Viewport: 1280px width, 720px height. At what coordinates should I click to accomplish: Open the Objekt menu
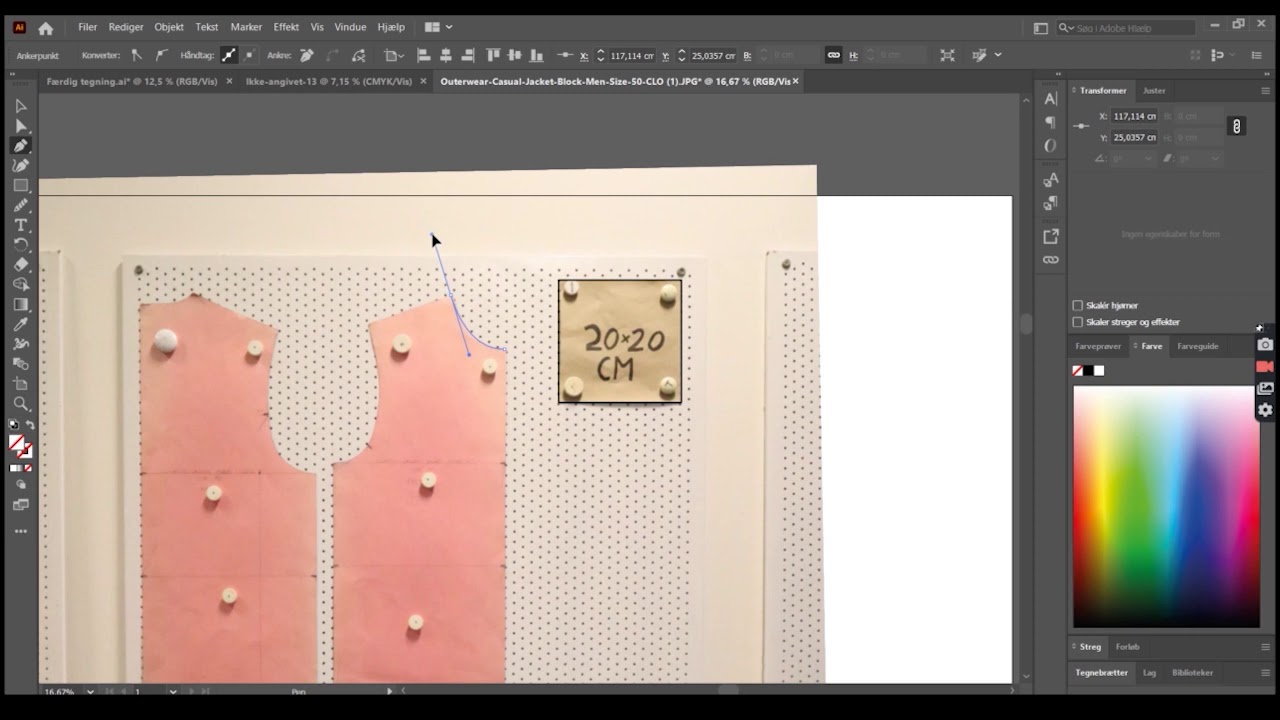(169, 27)
